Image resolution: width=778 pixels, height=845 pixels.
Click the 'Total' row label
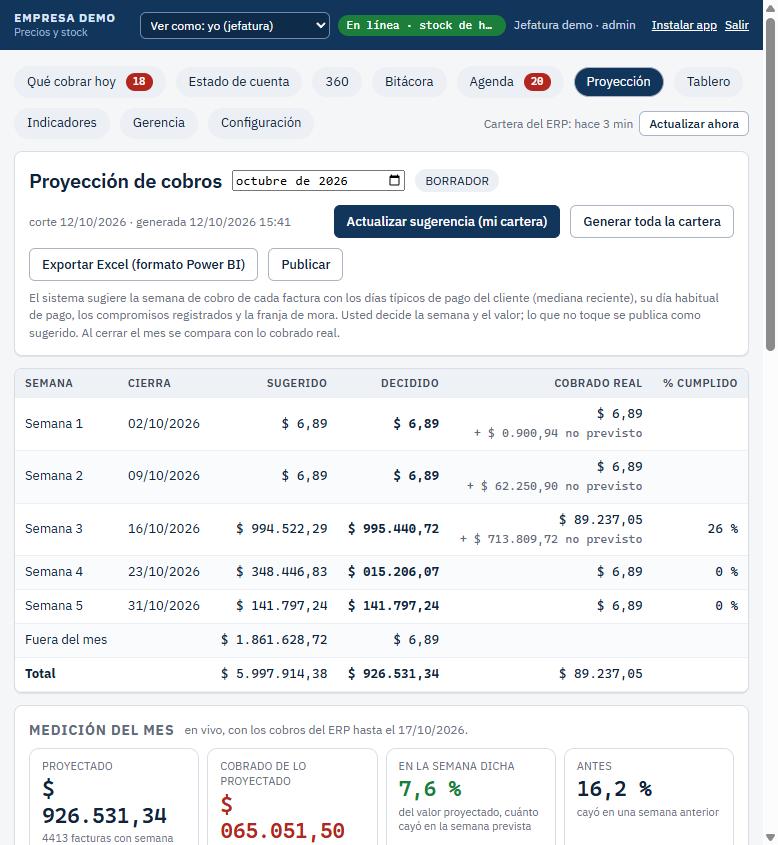pyautogui.click(x=40, y=674)
